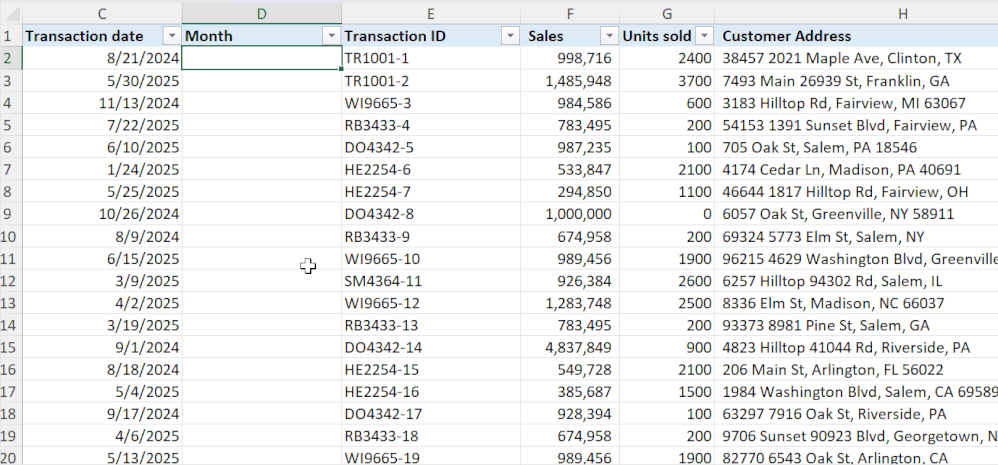The image size is (998, 465).
Task: Click transaction ID WI9665-12
Action: [431, 303]
